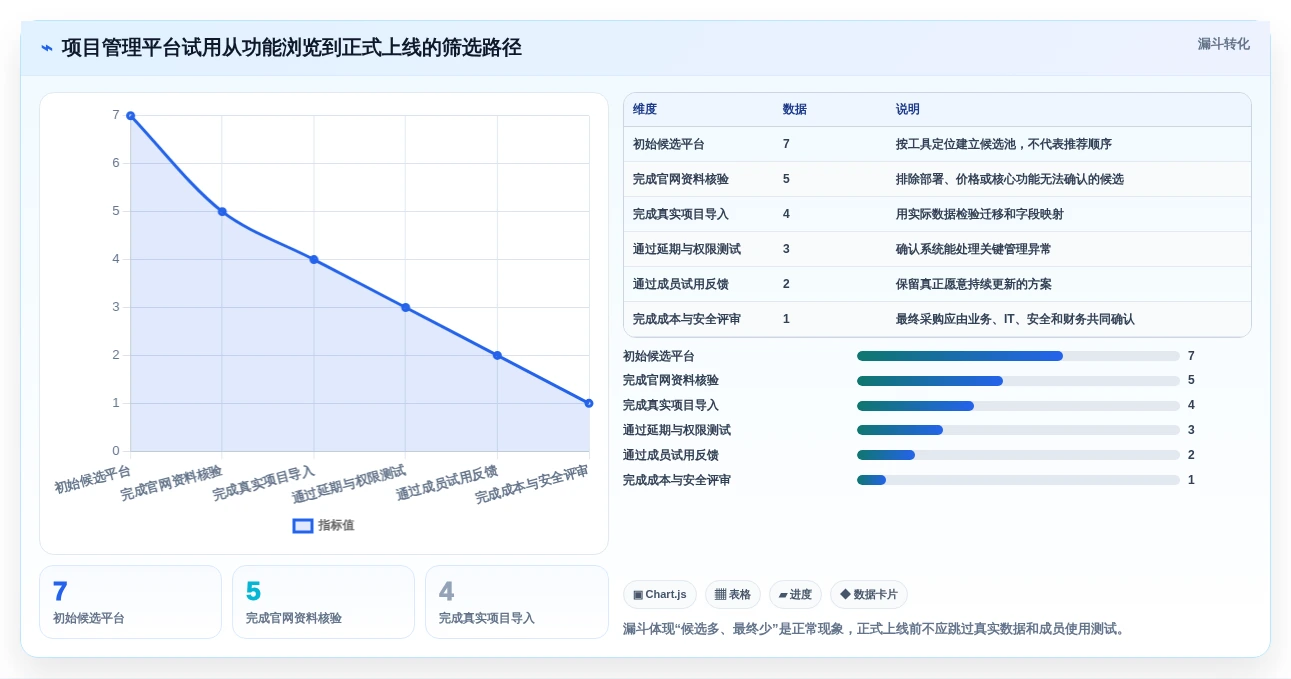Click the description 确认系统能处理关键管理异常
The image size is (1291, 679).
(x=974, y=250)
